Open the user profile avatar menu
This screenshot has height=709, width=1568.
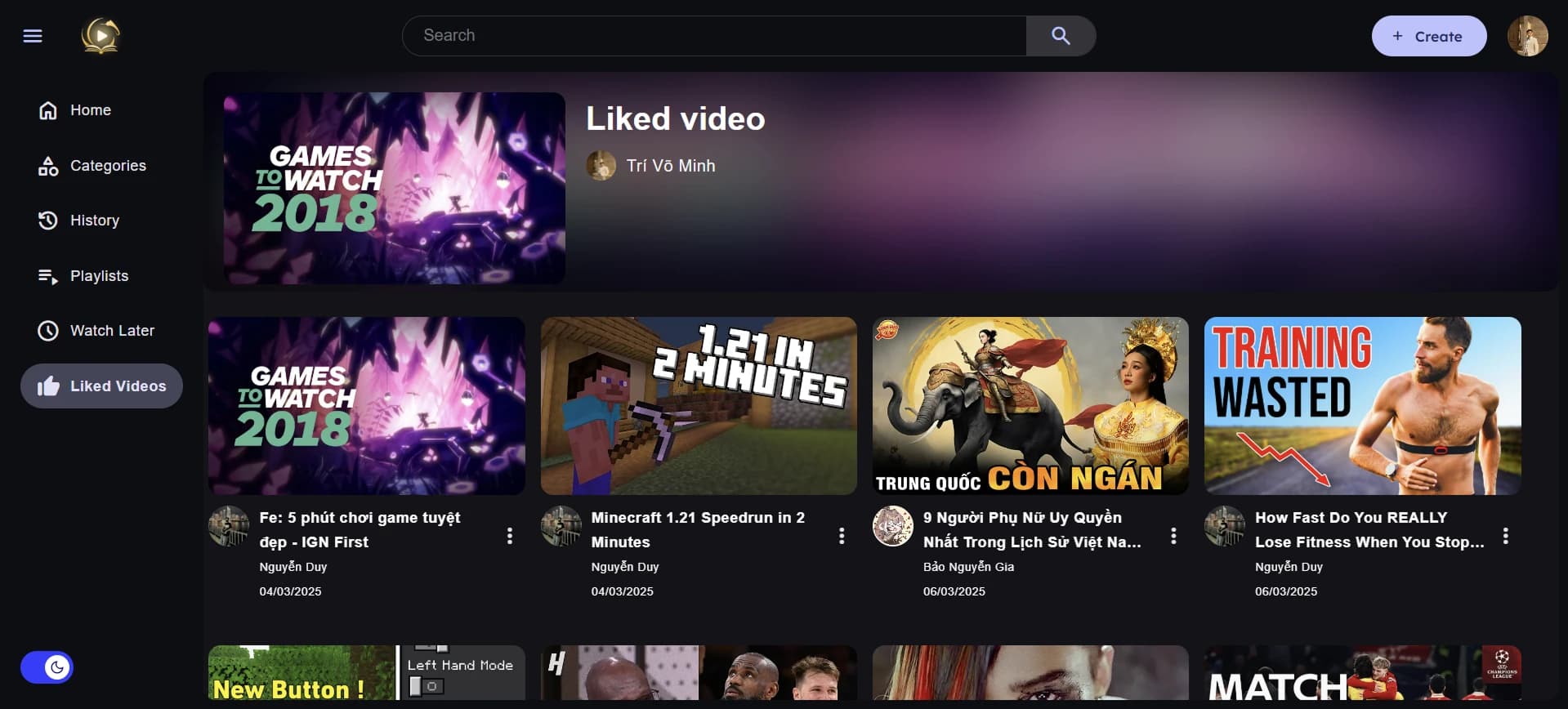point(1527,36)
